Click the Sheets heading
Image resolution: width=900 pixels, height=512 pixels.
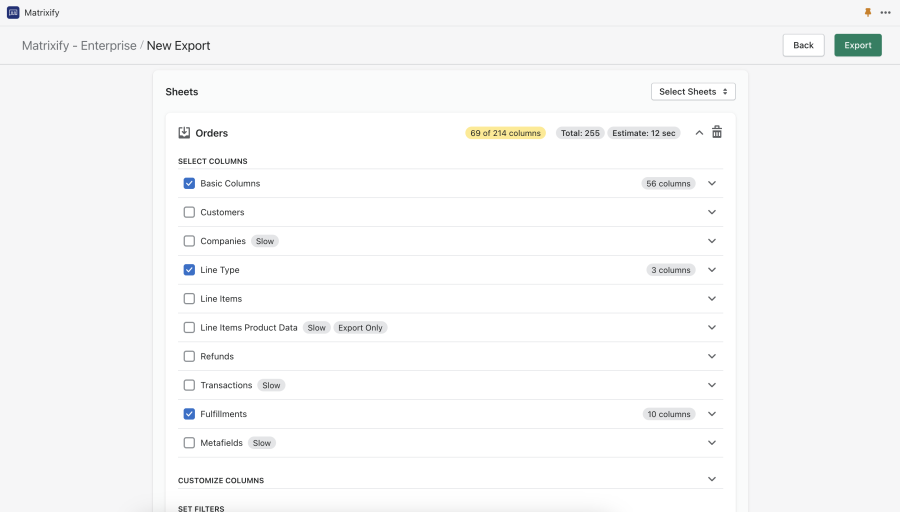[181, 92]
